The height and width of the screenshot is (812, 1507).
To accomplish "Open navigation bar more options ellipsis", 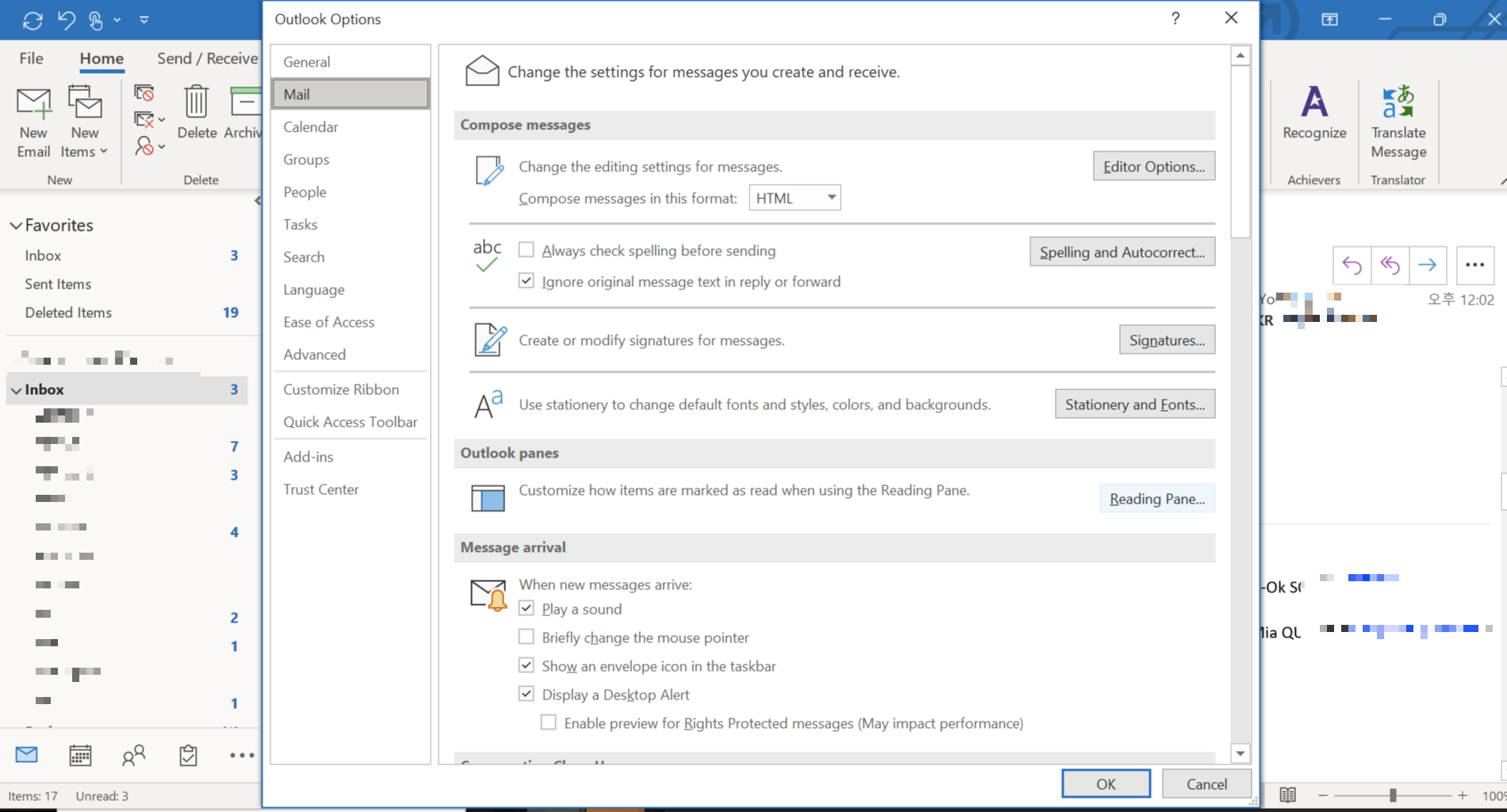I will point(242,755).
